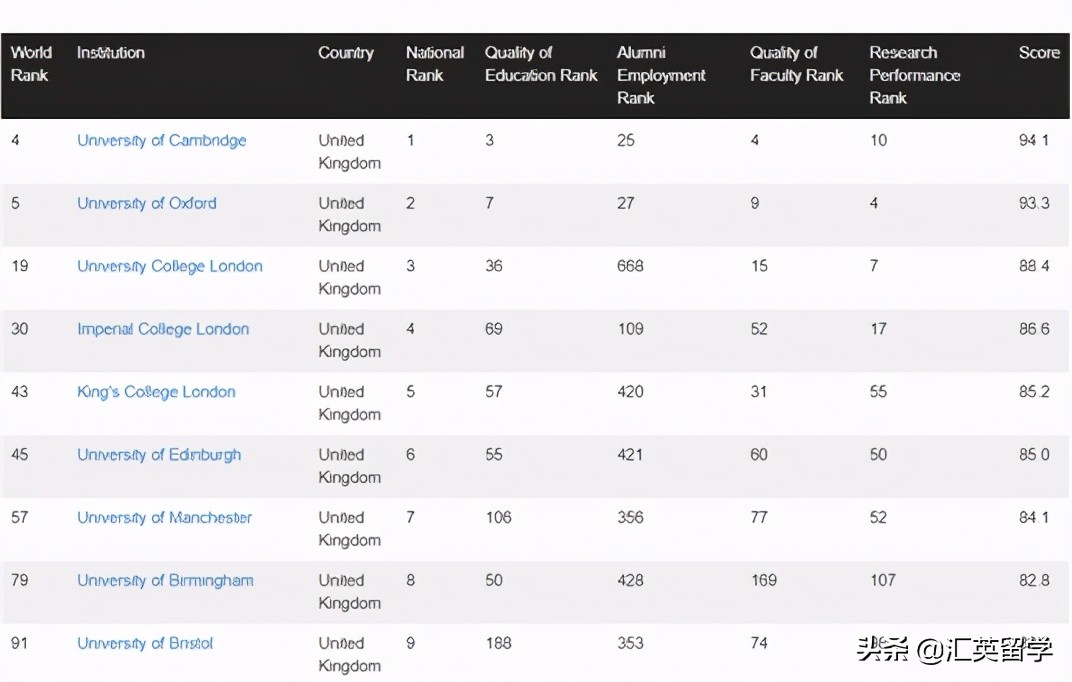Click the Institution column header
Screen dimensions: 1072x682
[x=110, y=53]
